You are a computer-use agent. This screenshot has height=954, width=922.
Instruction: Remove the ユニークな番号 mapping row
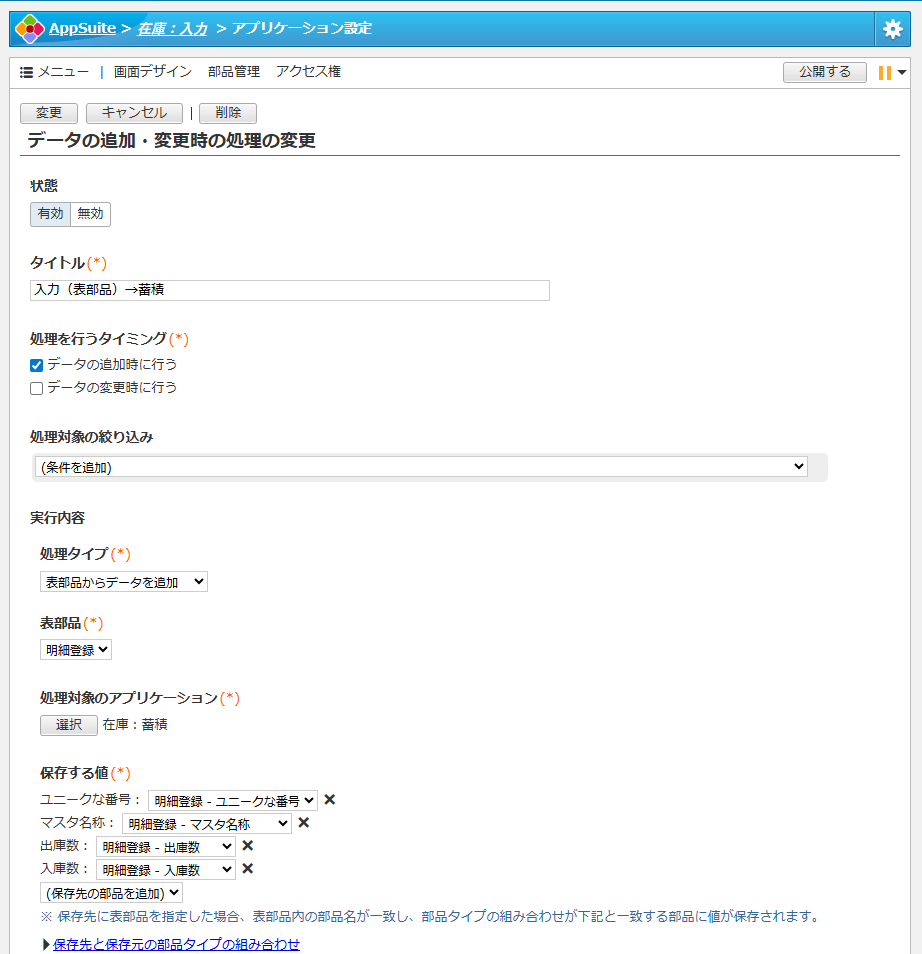pos(330,799)
